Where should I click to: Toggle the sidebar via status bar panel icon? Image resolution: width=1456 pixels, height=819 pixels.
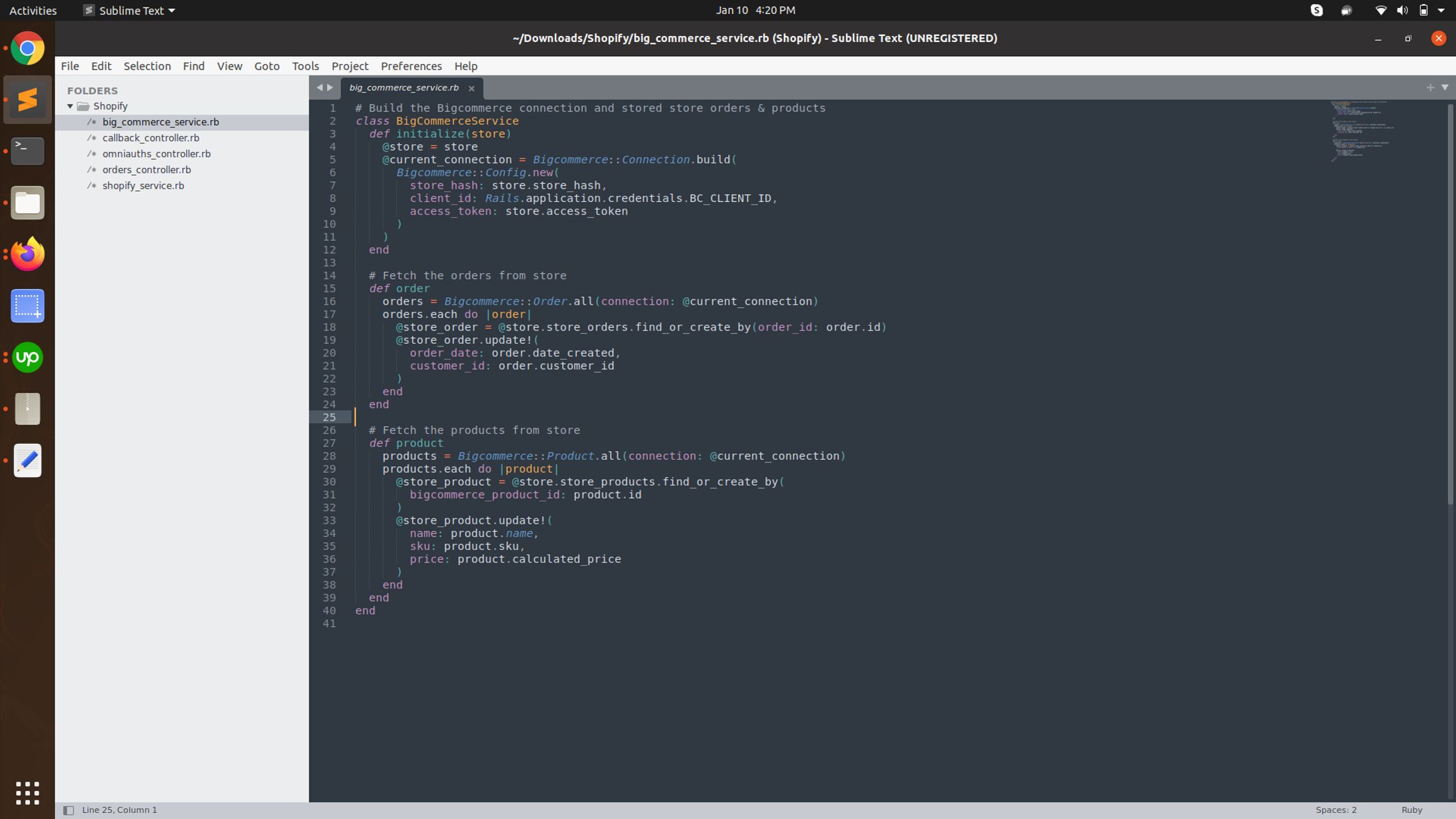tap(68, 810)
